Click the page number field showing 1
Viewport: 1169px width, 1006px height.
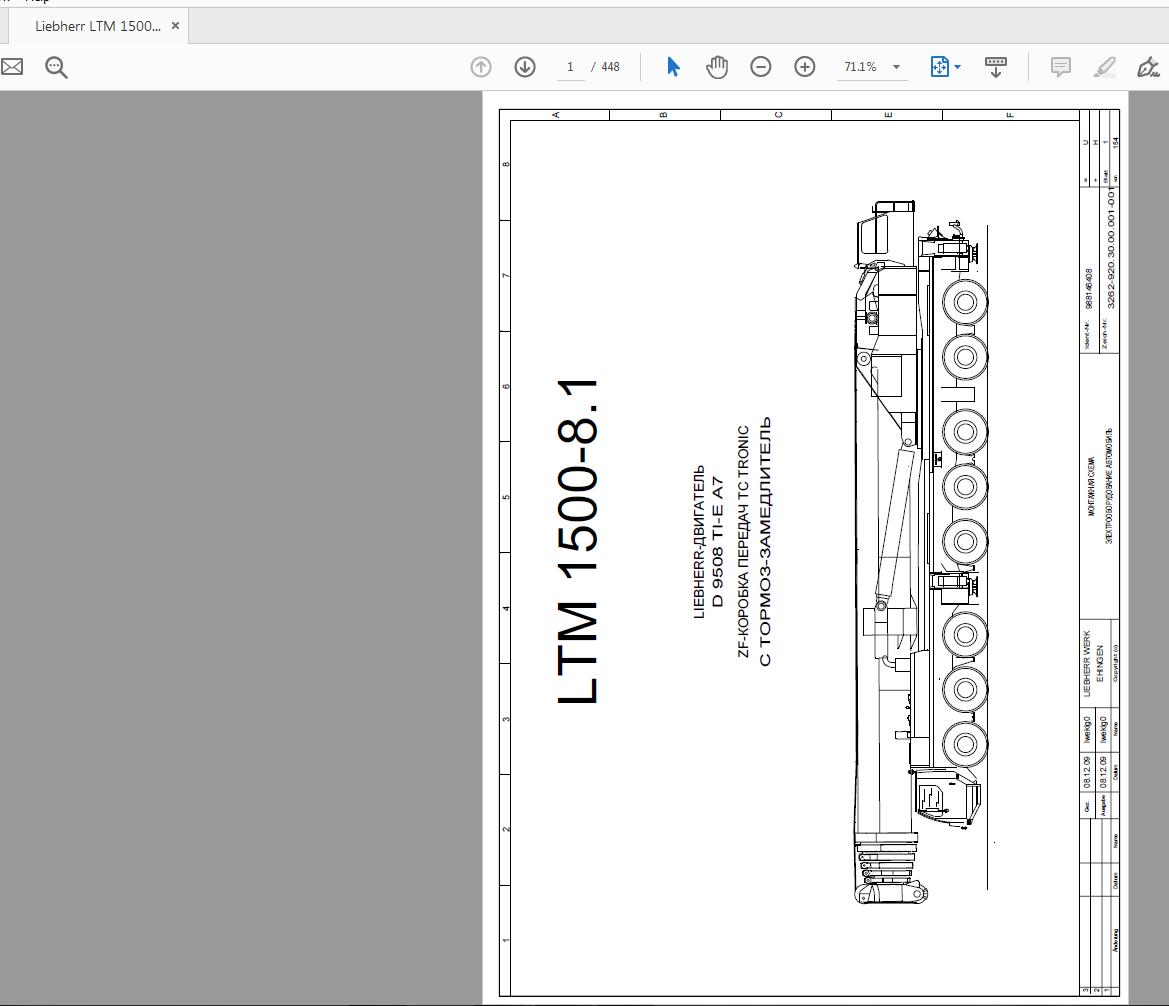click(x=571, y=67)
